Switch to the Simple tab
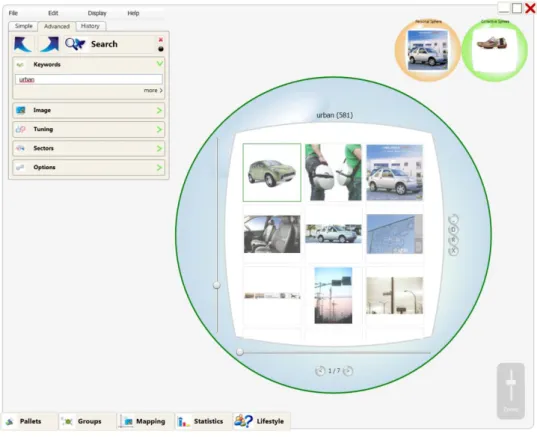 coord(23,26)
